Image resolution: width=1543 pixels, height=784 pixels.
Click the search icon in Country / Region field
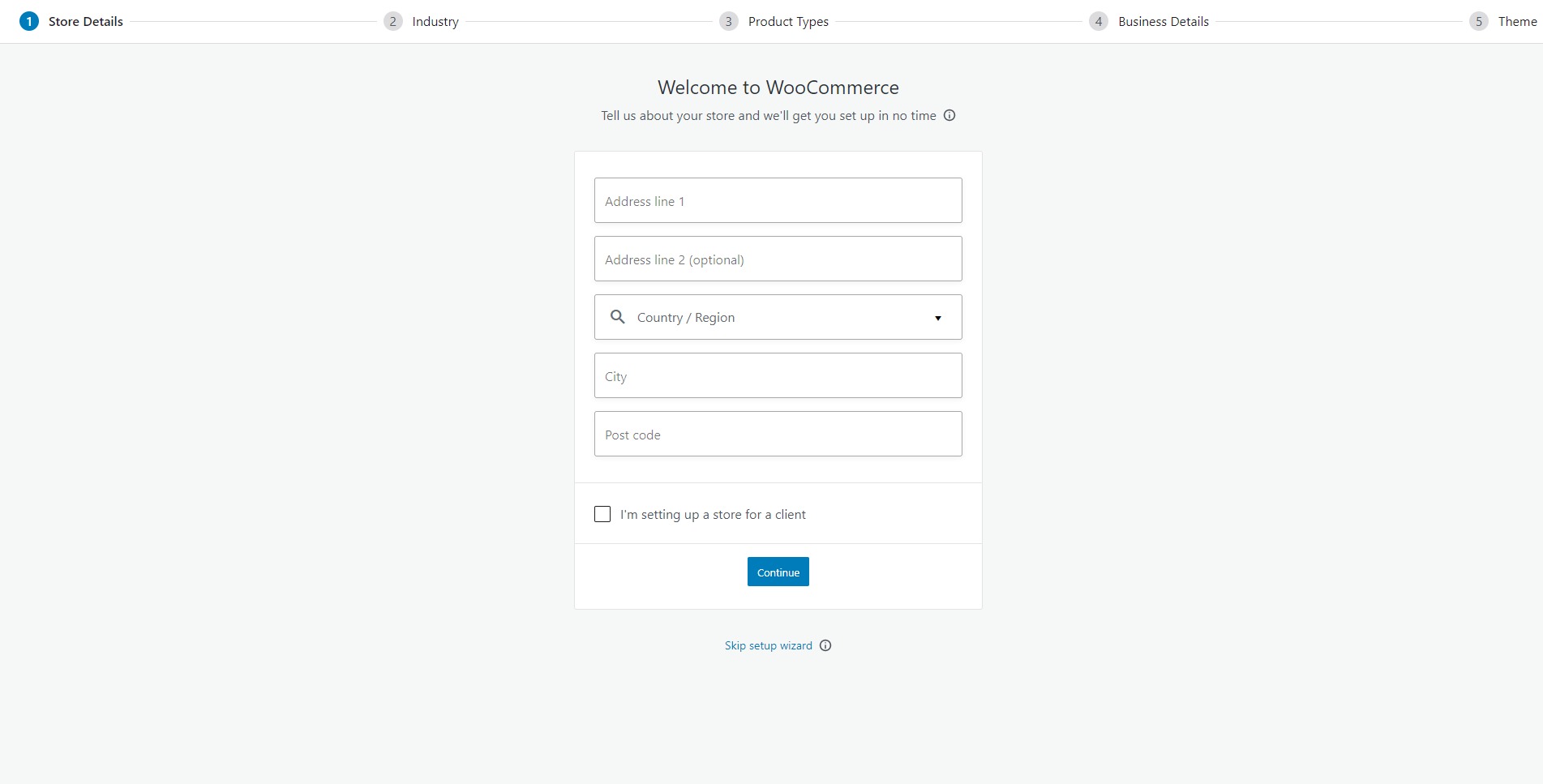[618, 317]
